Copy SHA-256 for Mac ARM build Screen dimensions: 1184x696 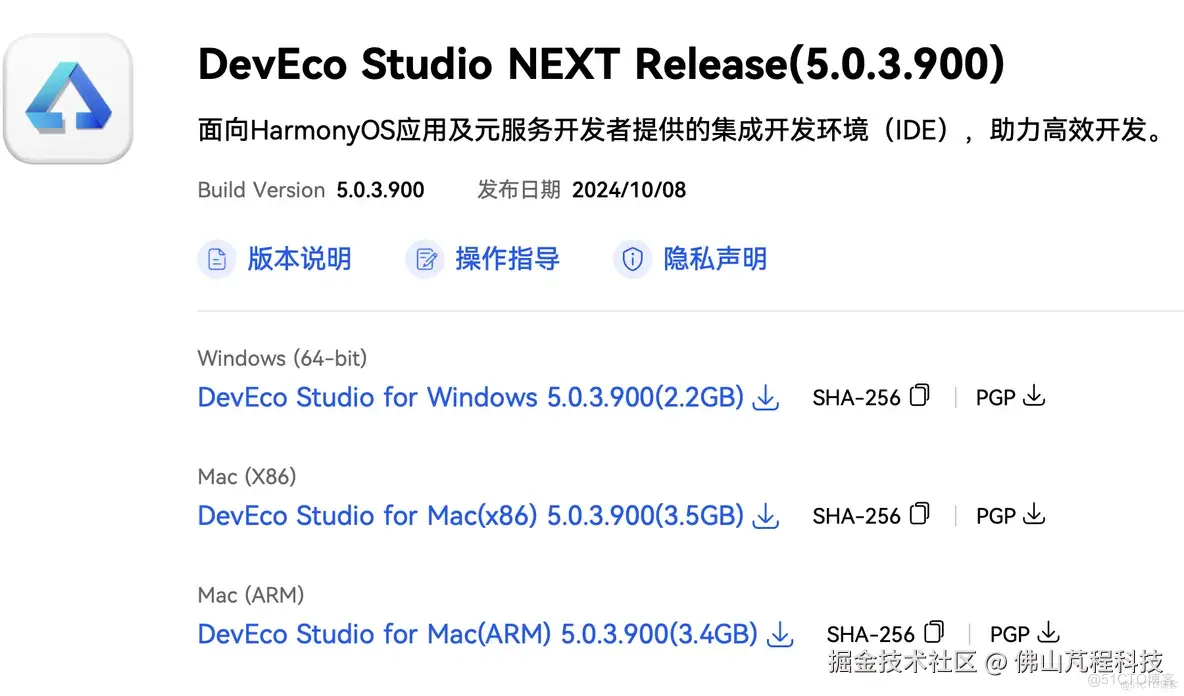933,632
